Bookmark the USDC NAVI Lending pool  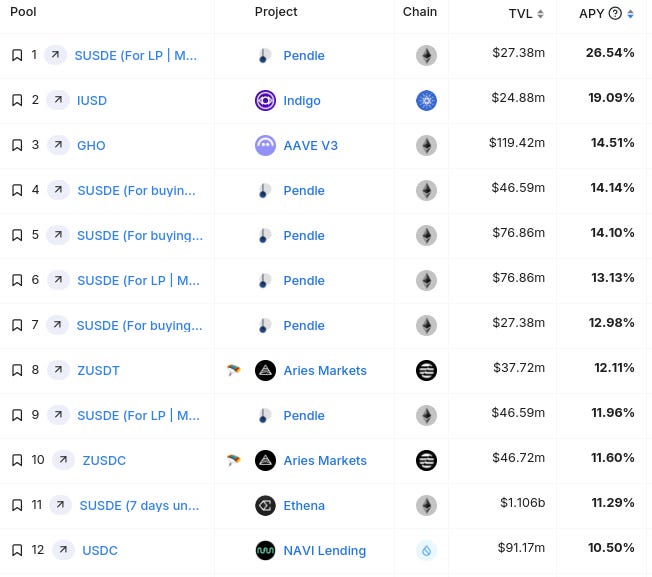(x=17, y=550)
